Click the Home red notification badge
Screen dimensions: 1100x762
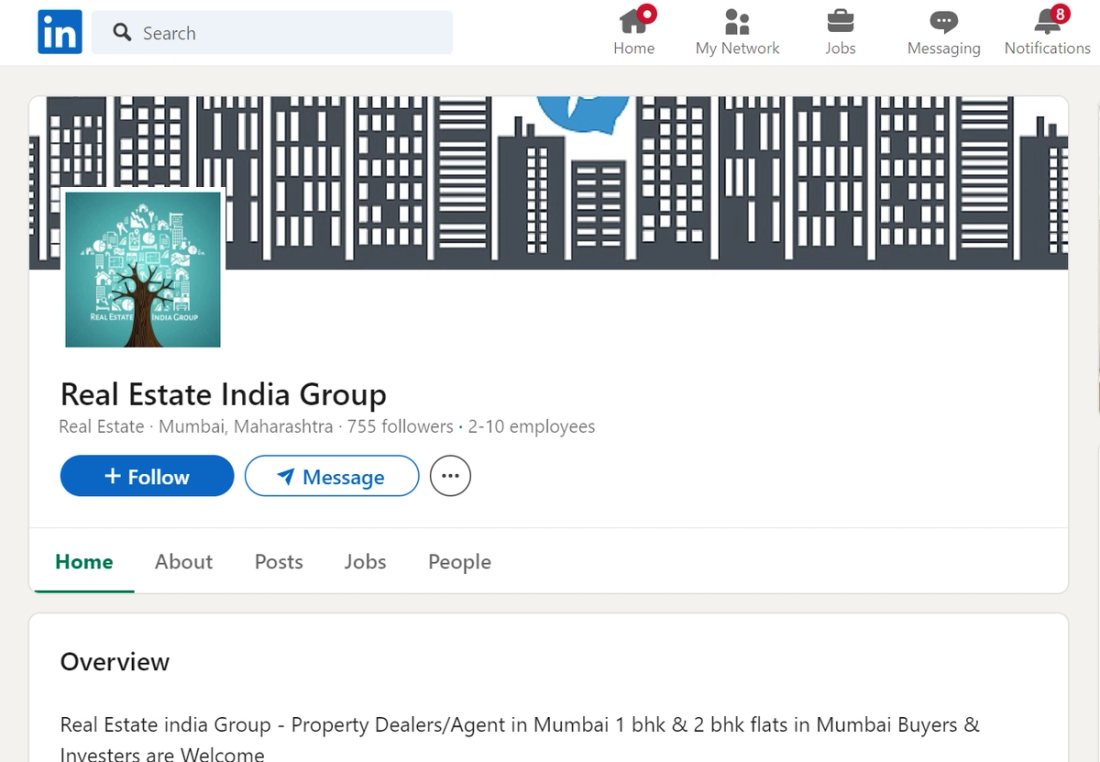(x=647, y=14)
